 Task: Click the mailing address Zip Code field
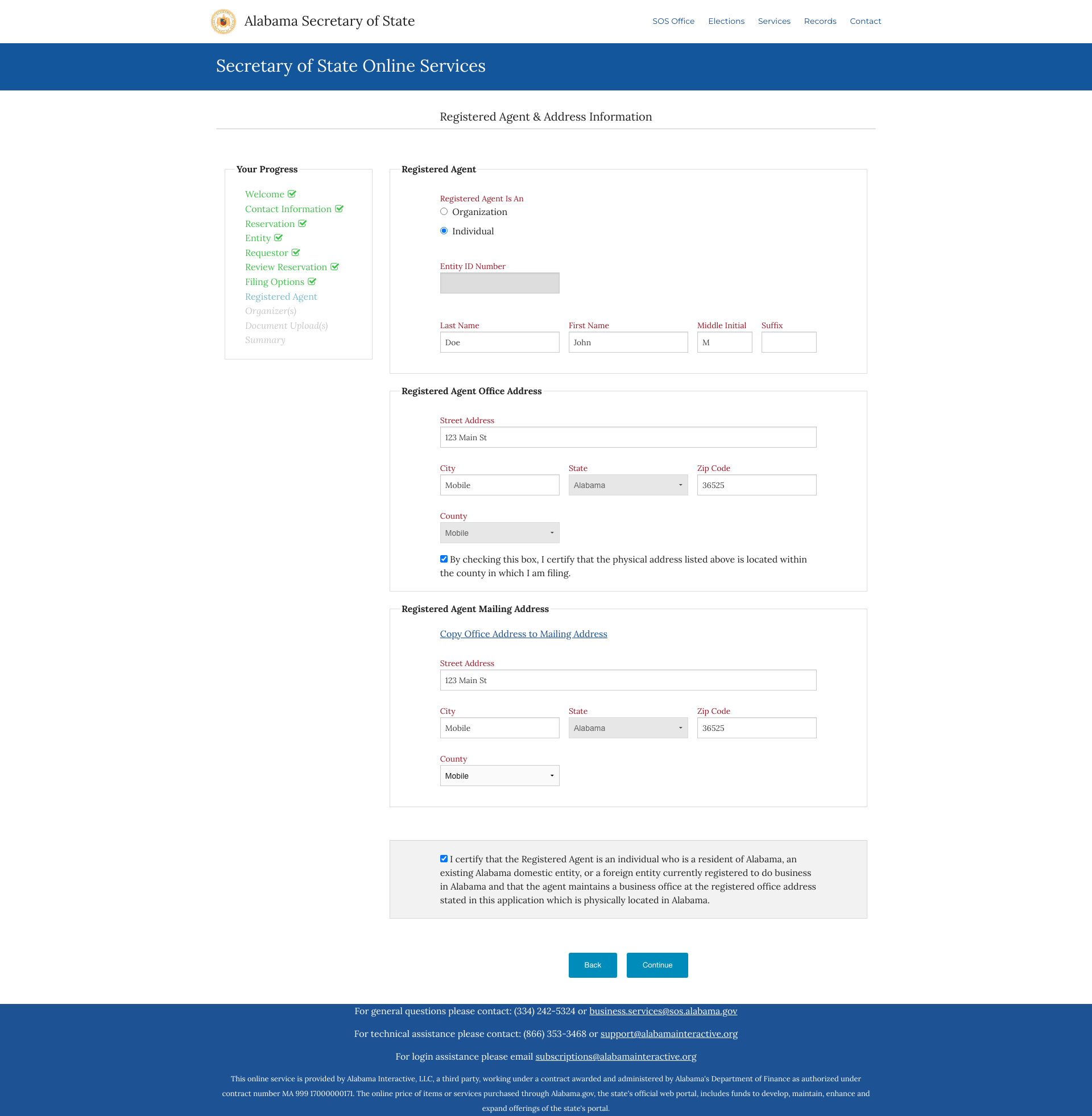click(x=756, y=728)
